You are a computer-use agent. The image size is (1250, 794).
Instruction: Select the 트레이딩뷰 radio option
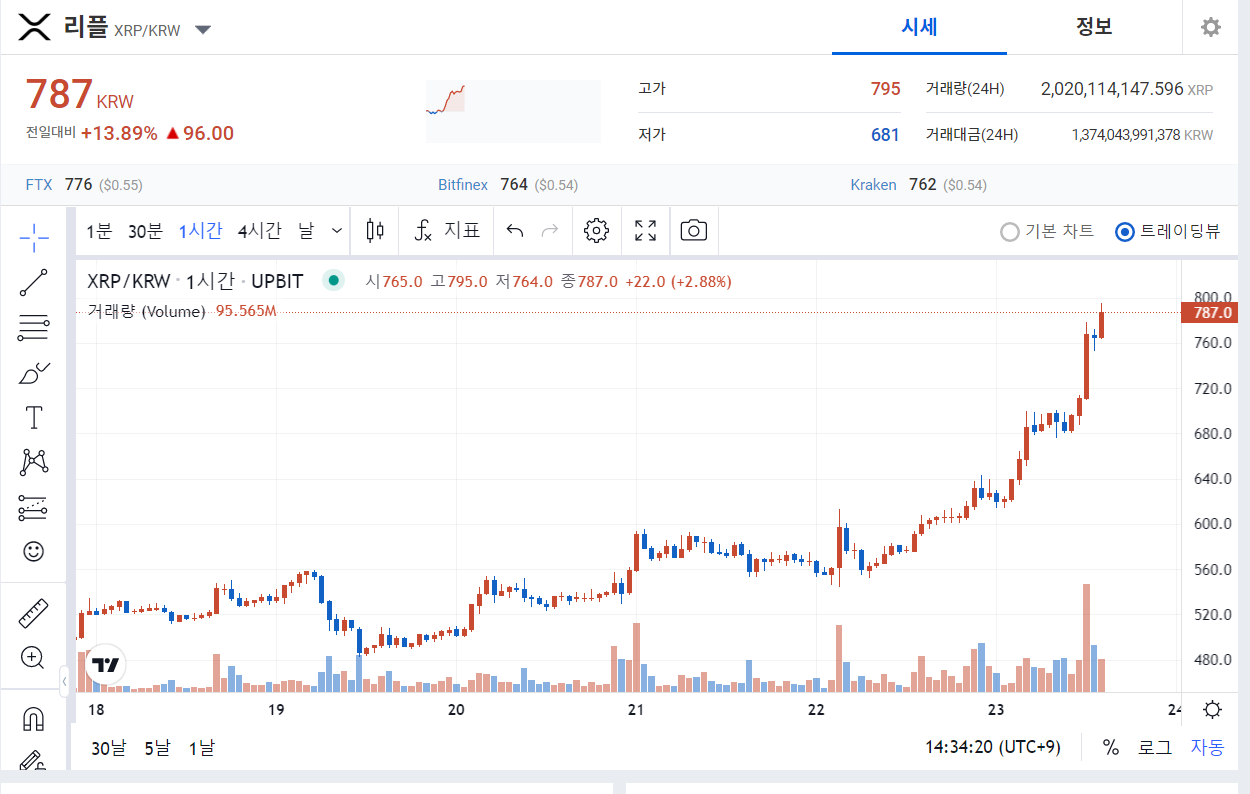1167,231
